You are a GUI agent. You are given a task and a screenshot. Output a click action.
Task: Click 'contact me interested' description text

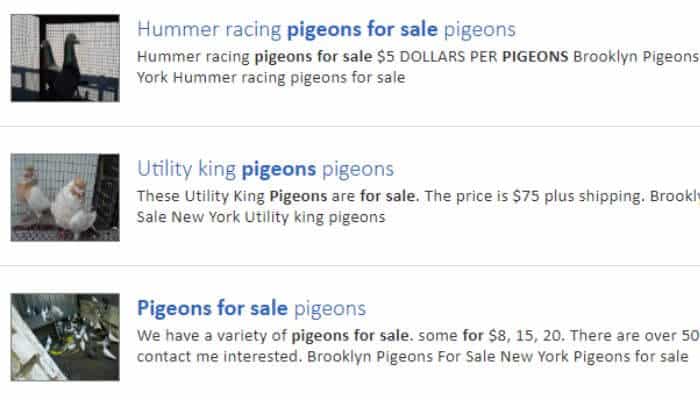[217, 356]
